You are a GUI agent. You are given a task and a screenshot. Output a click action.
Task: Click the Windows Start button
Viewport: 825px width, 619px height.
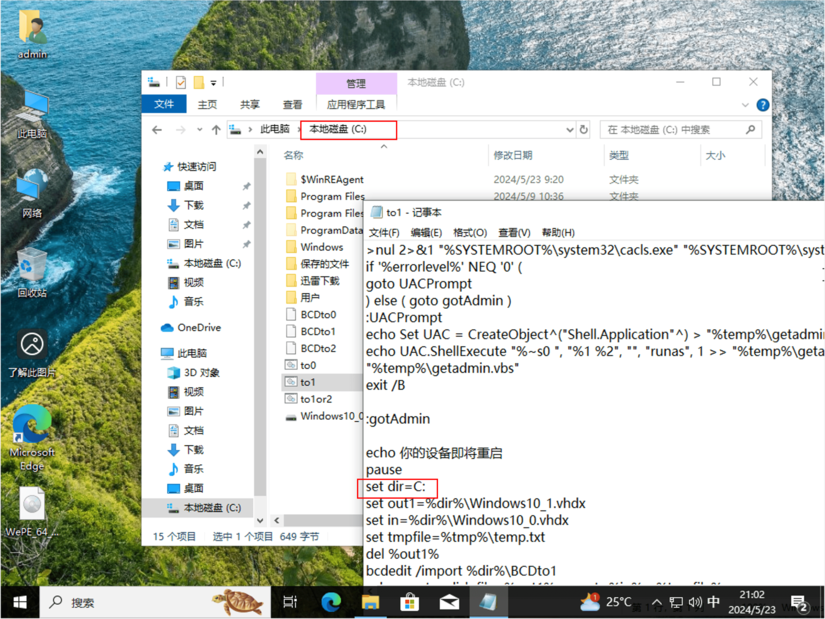coord(19,602)
